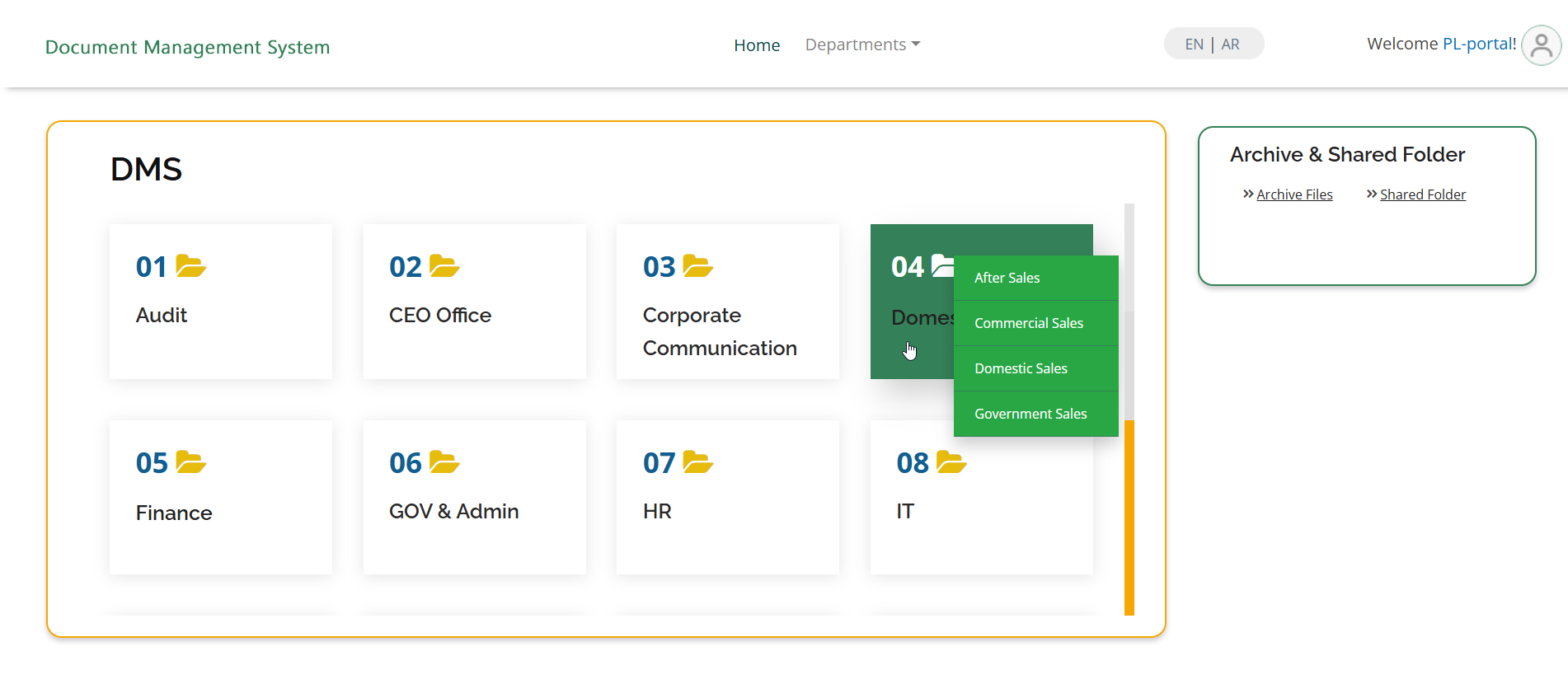The image size is (1568, 684).
Task: Open the Shared Folder link
Action: [1422, 194]
